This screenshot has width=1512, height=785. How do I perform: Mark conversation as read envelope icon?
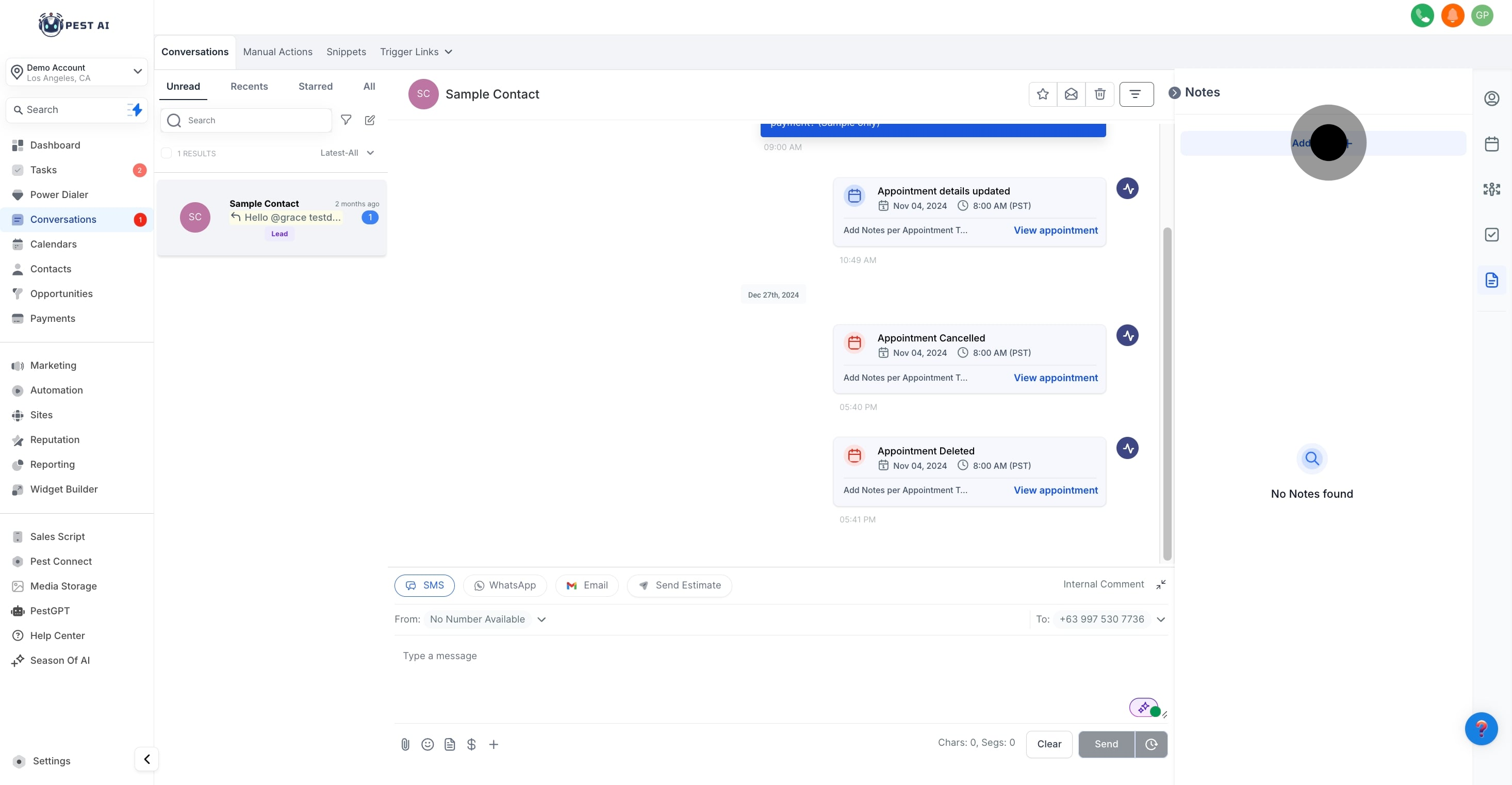tap(1071, 94)
